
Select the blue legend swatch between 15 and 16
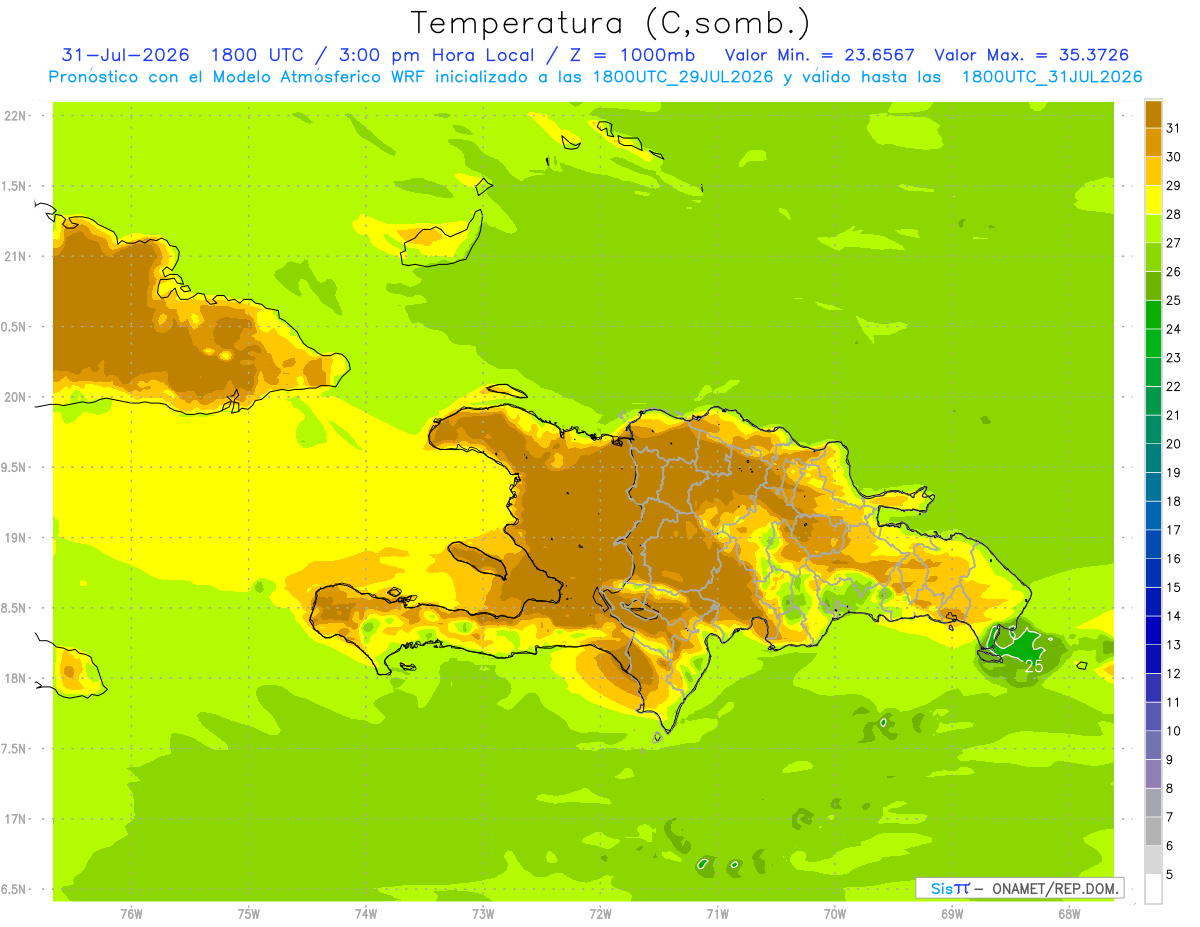tap(1153, 573)
